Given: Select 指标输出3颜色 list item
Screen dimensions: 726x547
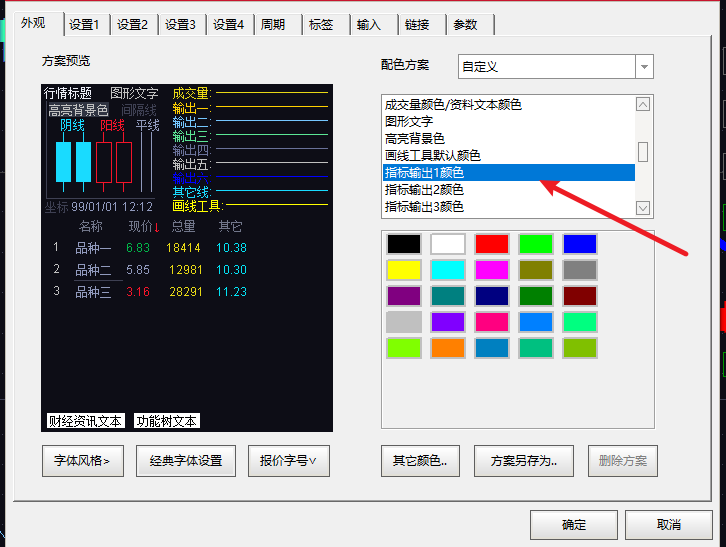Looking at the screenshot, I should point(508,207).
